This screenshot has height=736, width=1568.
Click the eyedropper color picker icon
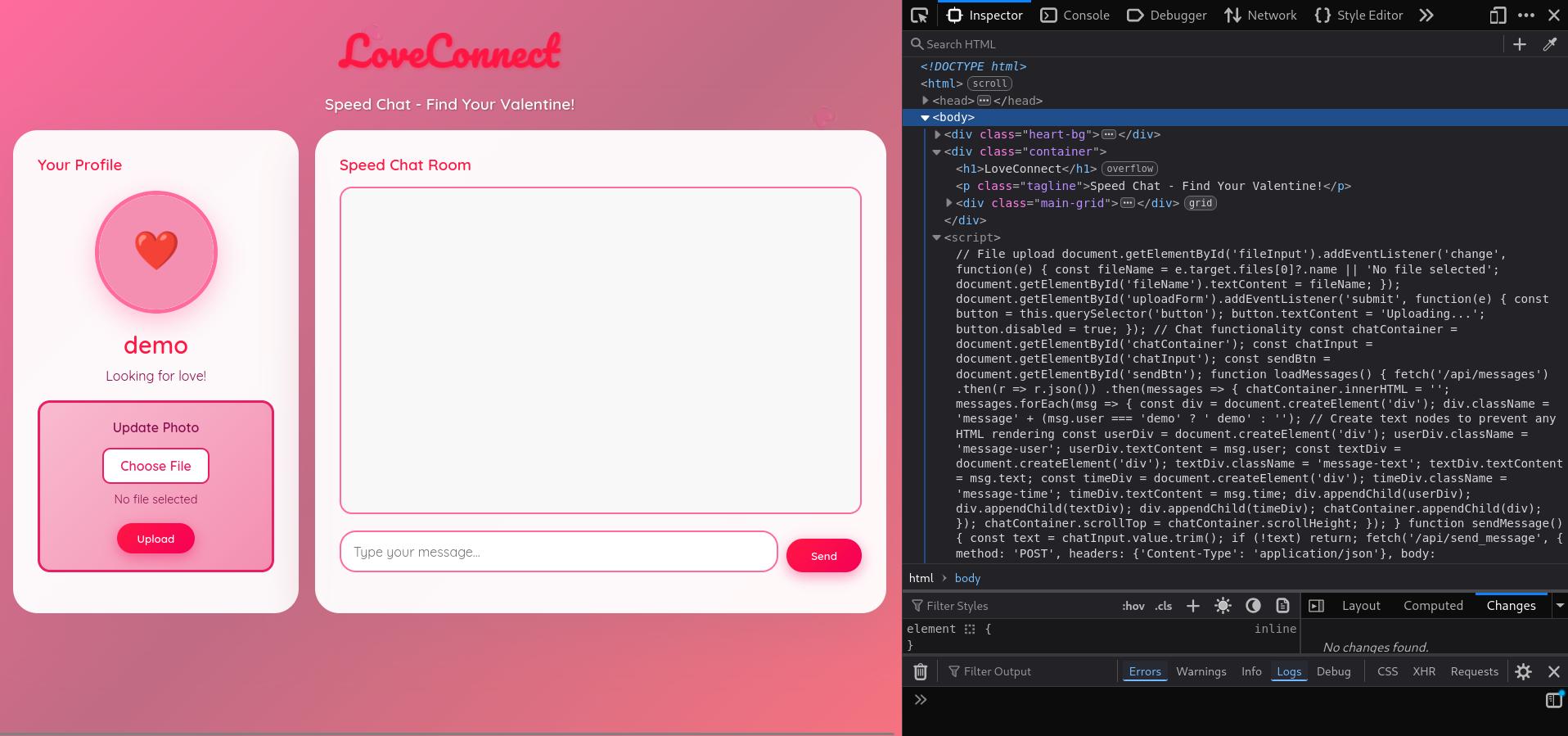[x=1549, y=45]
